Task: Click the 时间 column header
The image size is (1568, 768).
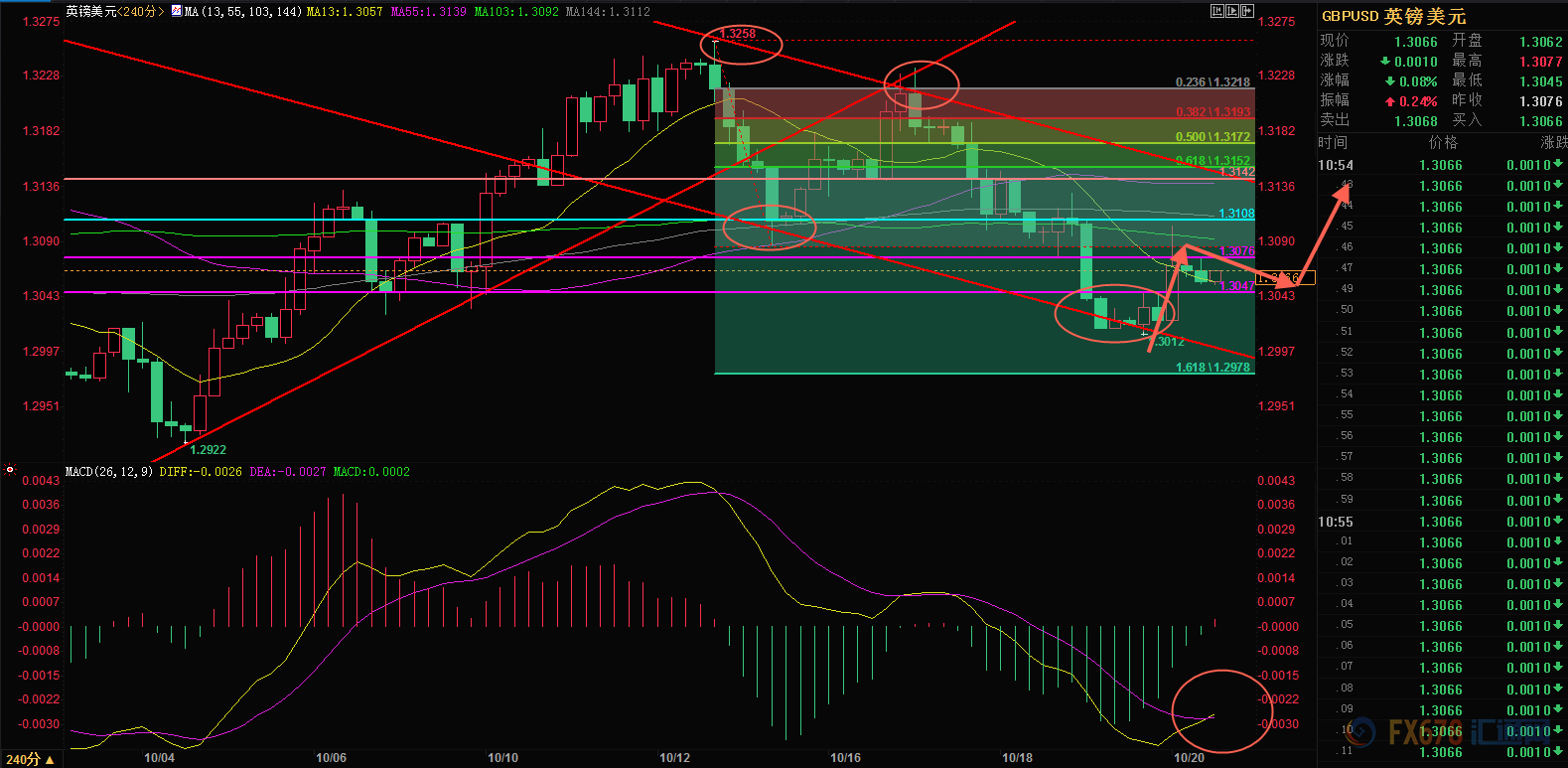Action: 1333,143
